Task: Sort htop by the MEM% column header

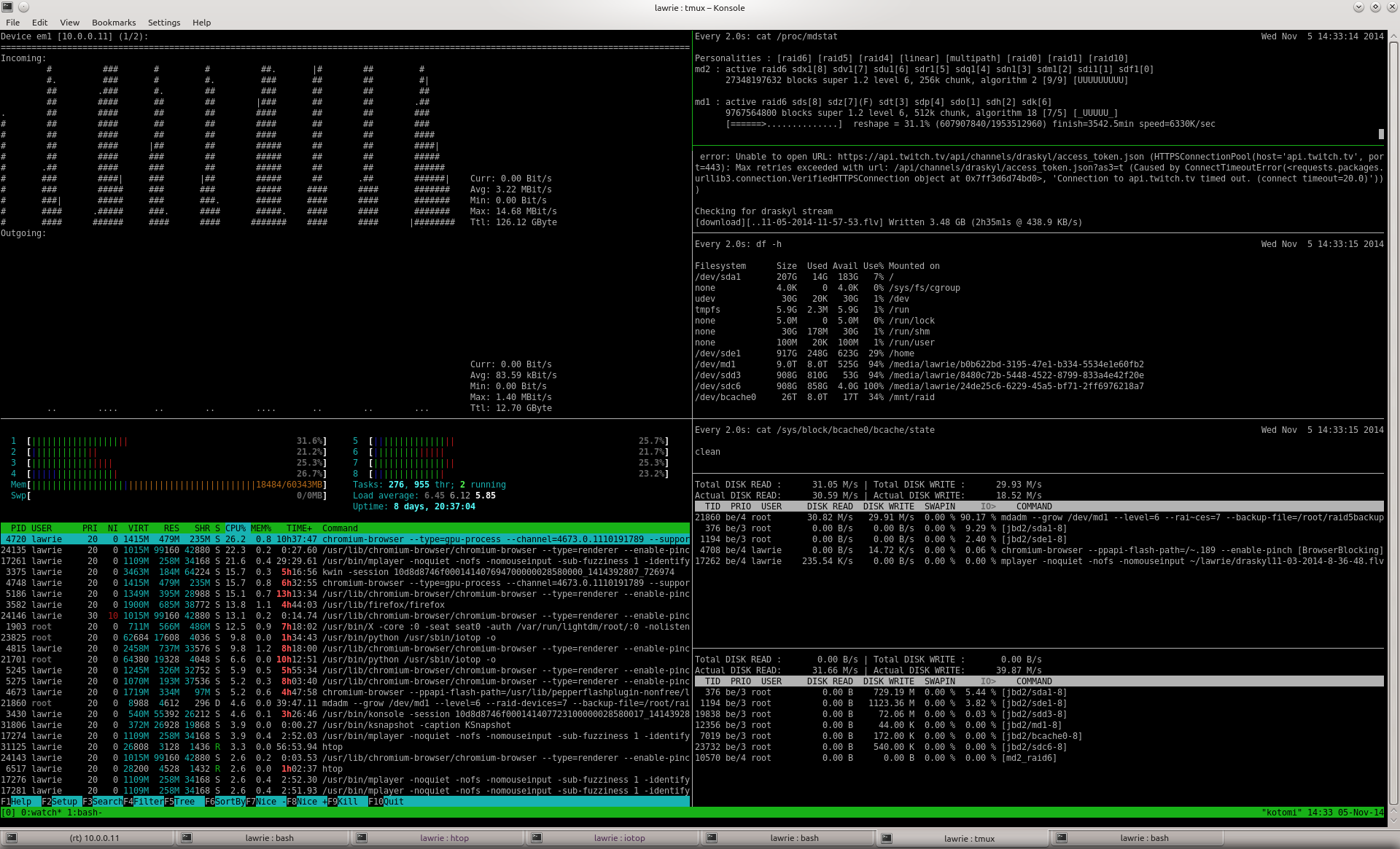Action: [261, 528]
